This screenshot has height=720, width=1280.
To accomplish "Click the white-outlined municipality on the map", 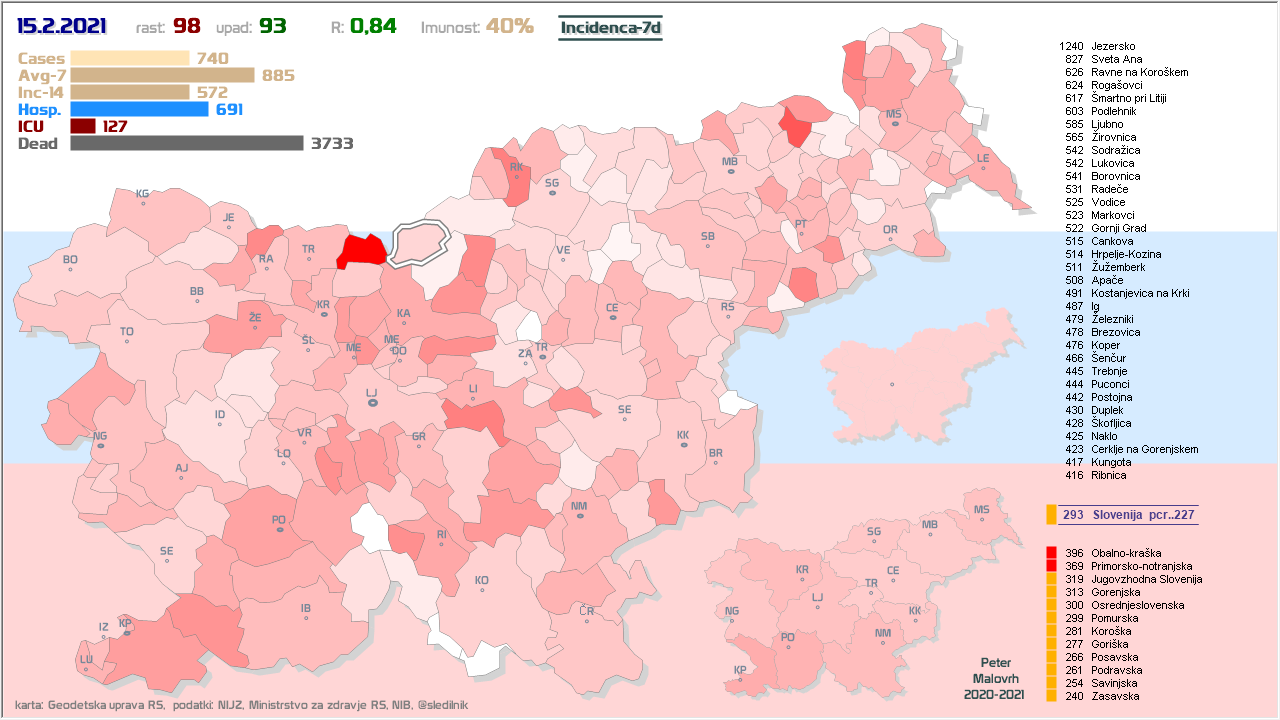I will [x=419, y=244].
